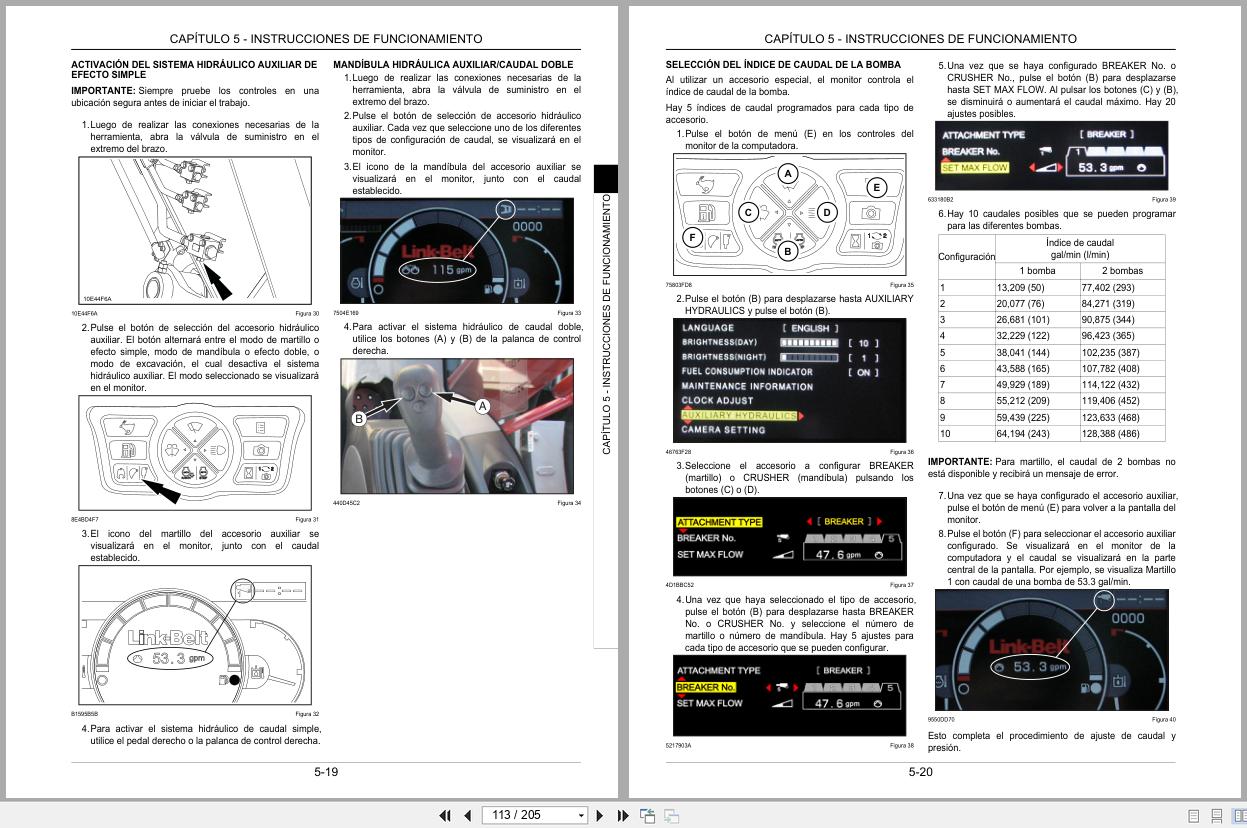
Task: Click table cell 13,209 (50)
Action: [x=1021, y=288]
